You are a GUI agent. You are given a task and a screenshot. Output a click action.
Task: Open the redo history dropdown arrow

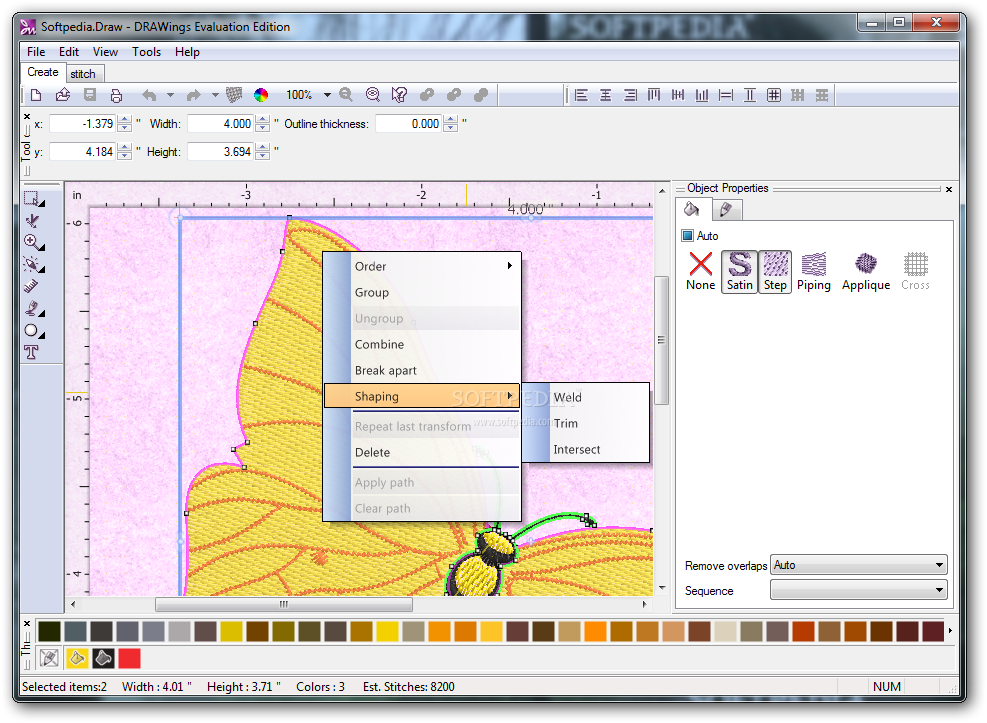pos(215,95)
